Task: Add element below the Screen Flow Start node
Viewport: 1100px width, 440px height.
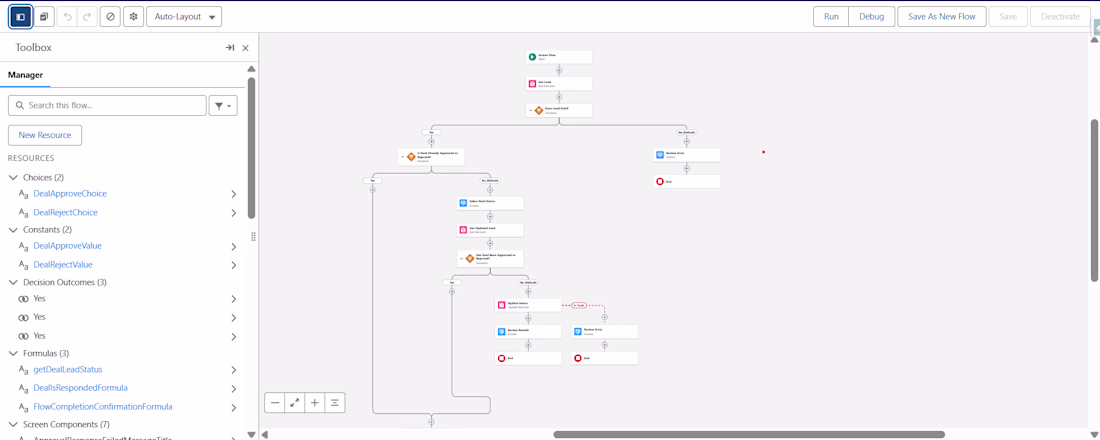Action: [559, 70]
